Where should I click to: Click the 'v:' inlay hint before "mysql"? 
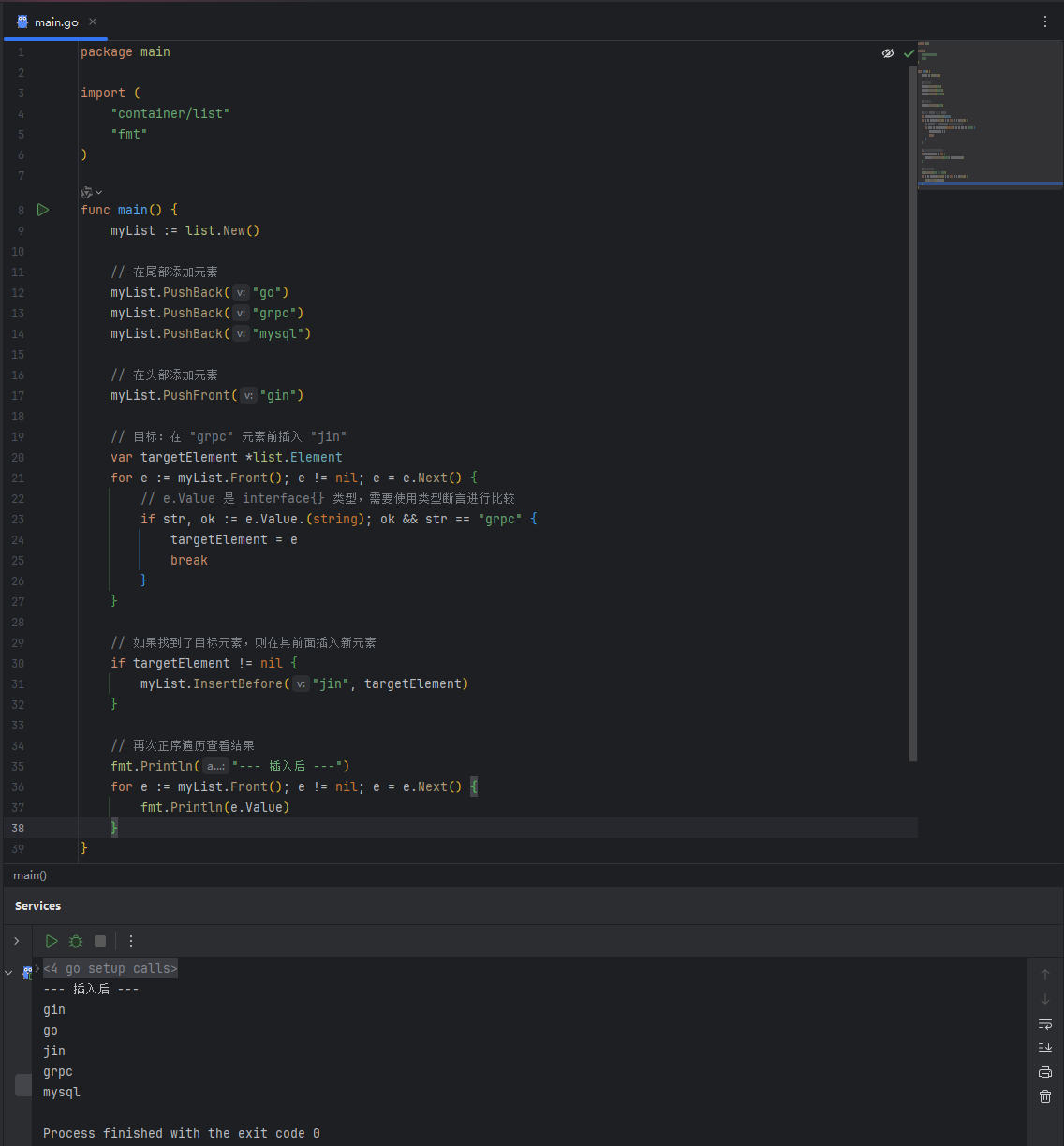[241, 334]
